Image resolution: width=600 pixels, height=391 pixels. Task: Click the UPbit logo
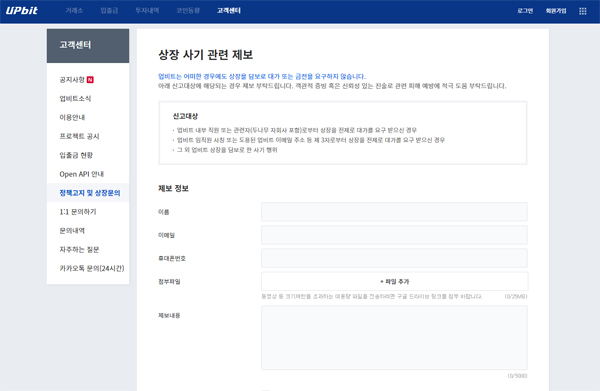(x=22, y=11)
